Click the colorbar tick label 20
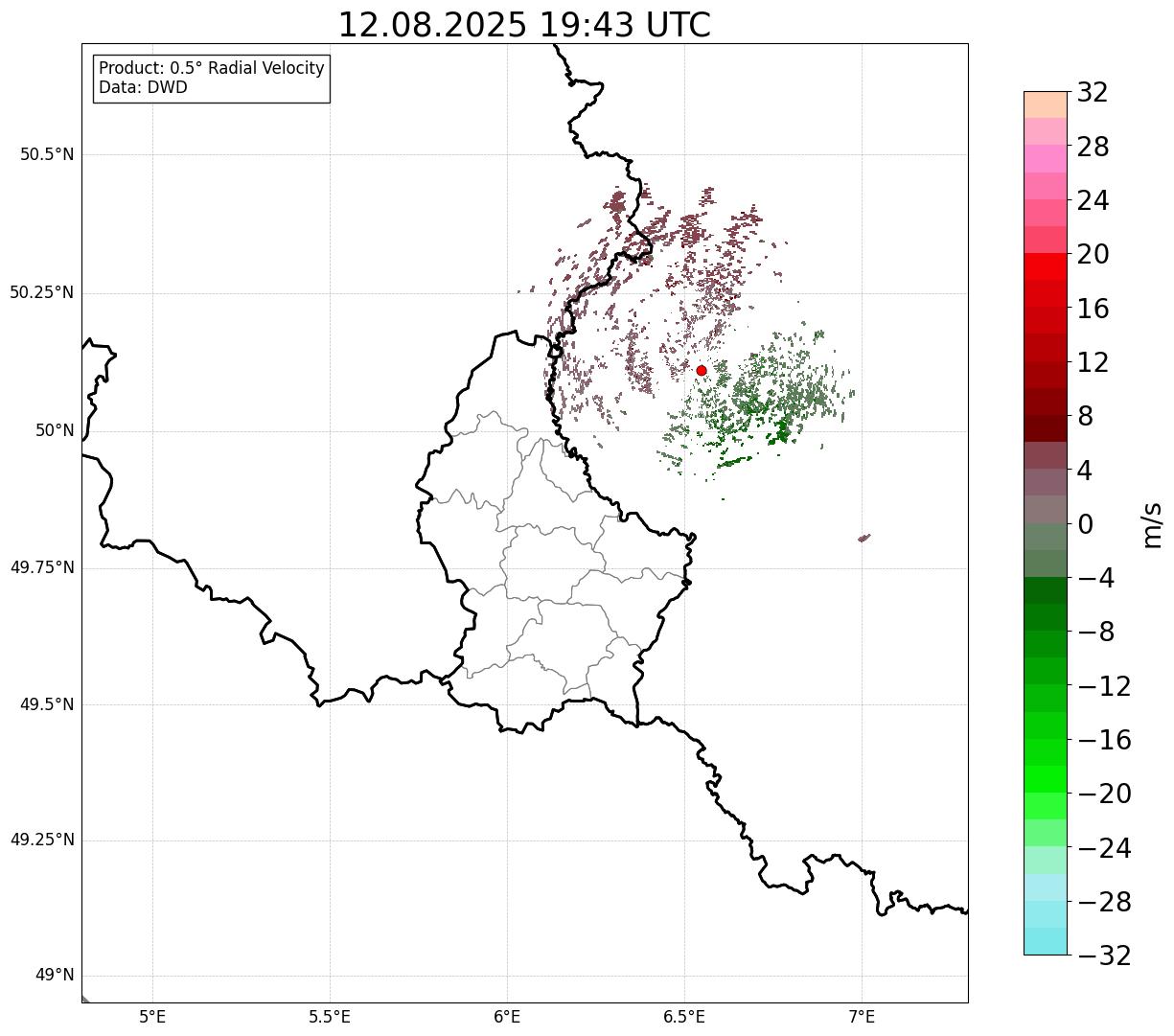1174x1036 pixels. point(1093,255)
